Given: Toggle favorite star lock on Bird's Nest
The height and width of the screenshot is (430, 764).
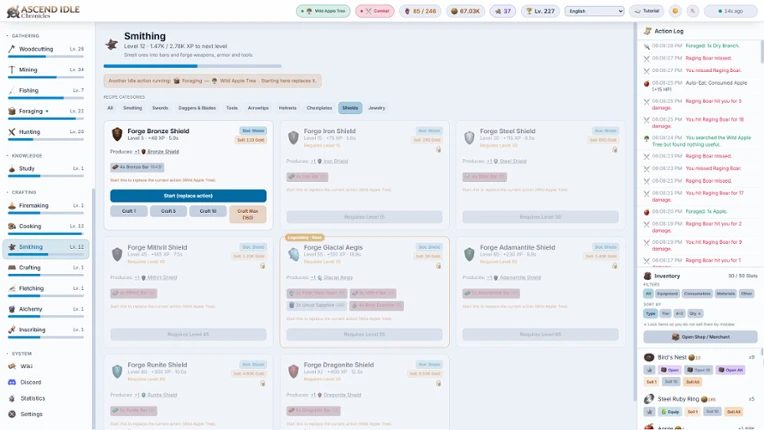Looking at the screenshot, I should [x=649, y=370].
